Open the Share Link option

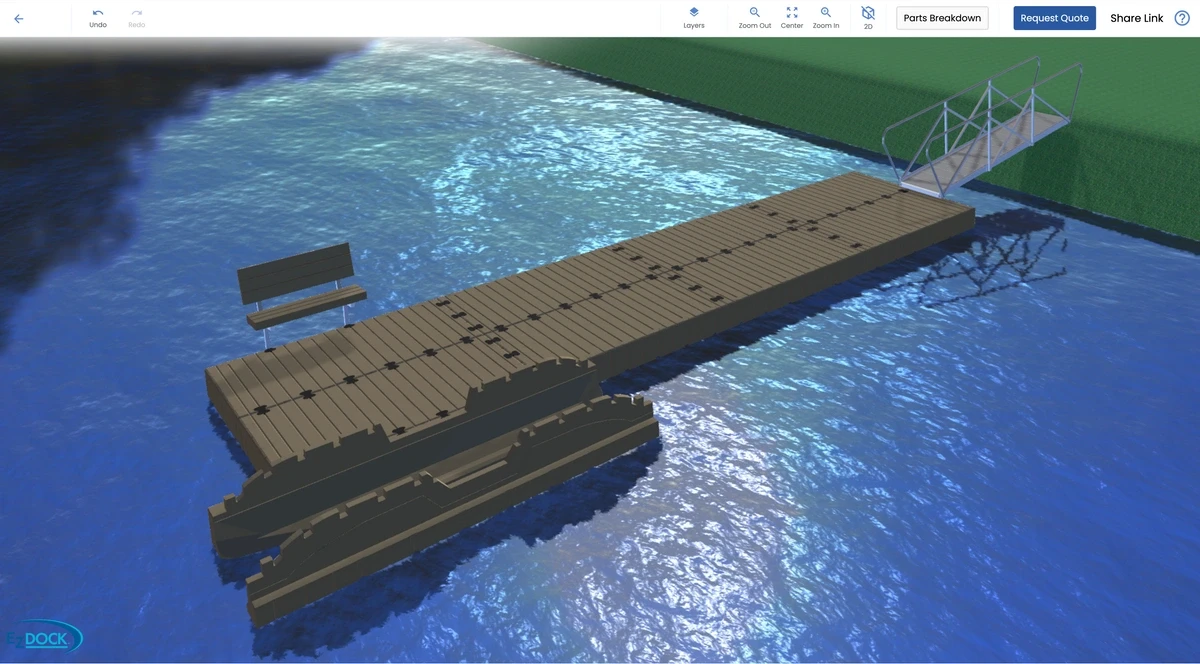1137,18
